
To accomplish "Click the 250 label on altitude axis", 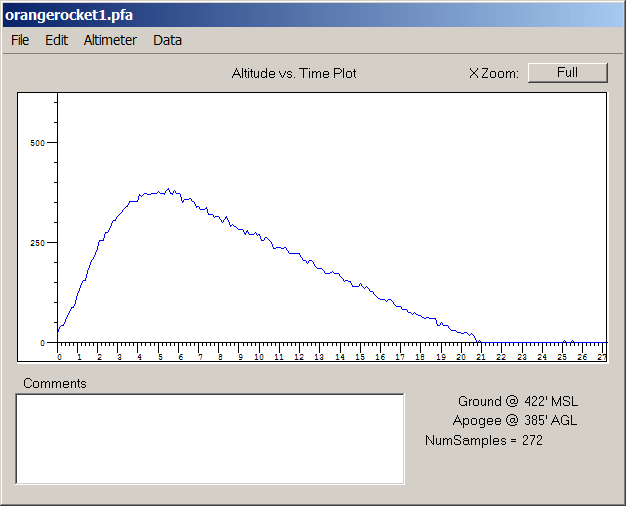I will coord(38,243).
